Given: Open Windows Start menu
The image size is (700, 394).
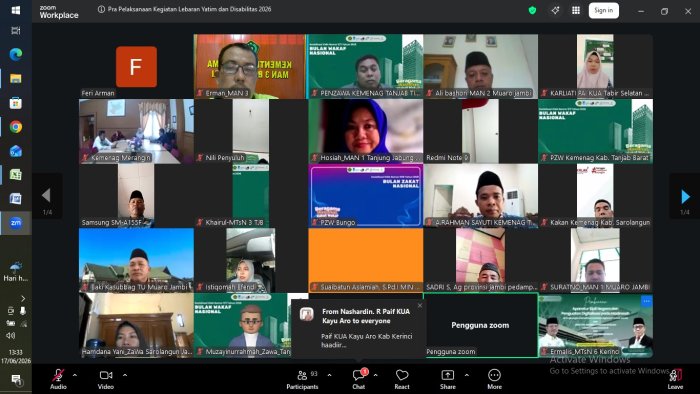Looking at the screenshot, I should (16, 9).
